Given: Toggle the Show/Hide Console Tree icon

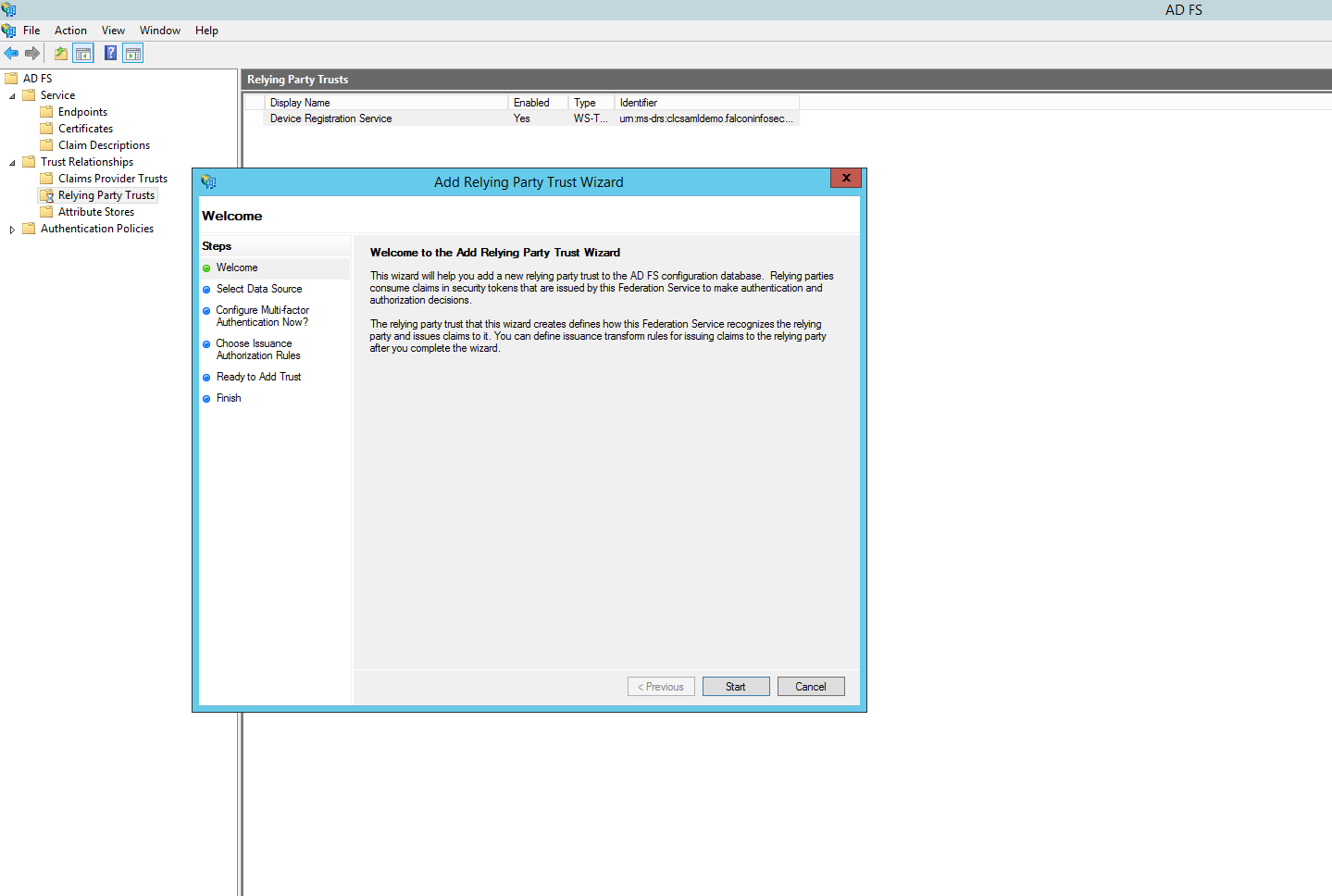Looking at the screenshot, I should coord(83,54).
